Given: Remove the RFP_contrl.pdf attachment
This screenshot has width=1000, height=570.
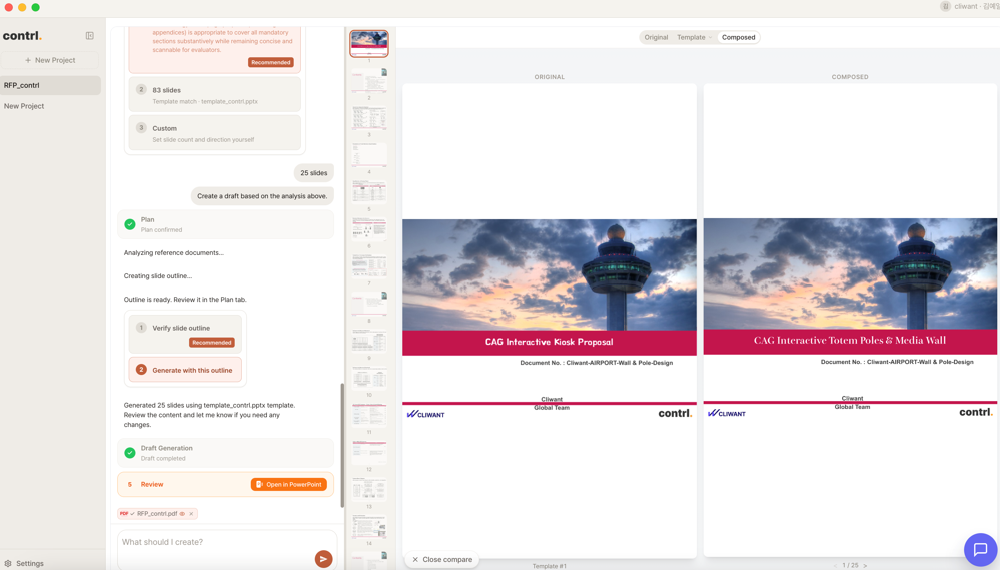Looking at the screenshot, I should 191,514.
